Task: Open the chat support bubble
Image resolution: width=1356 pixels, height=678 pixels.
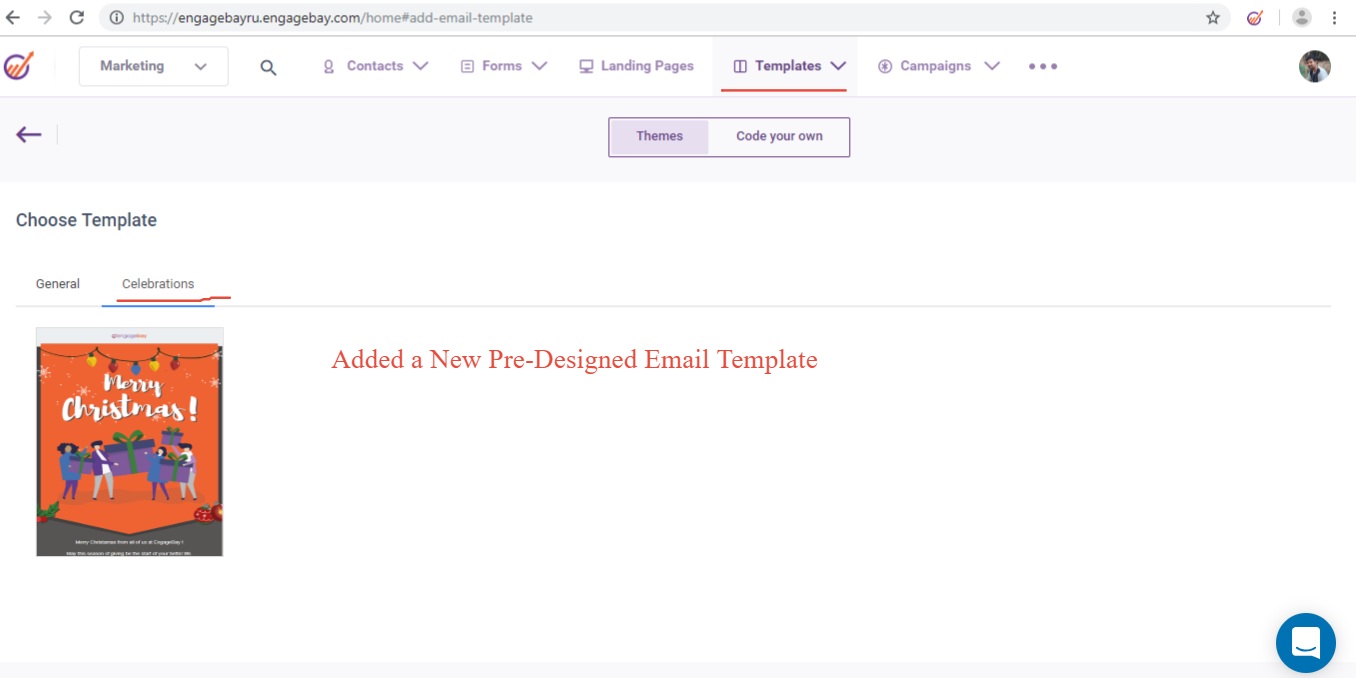Action: [1305, 643]
